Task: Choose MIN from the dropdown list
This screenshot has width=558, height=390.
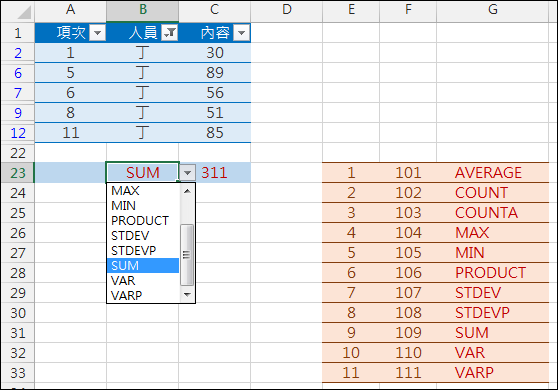Action: point(143,206)
